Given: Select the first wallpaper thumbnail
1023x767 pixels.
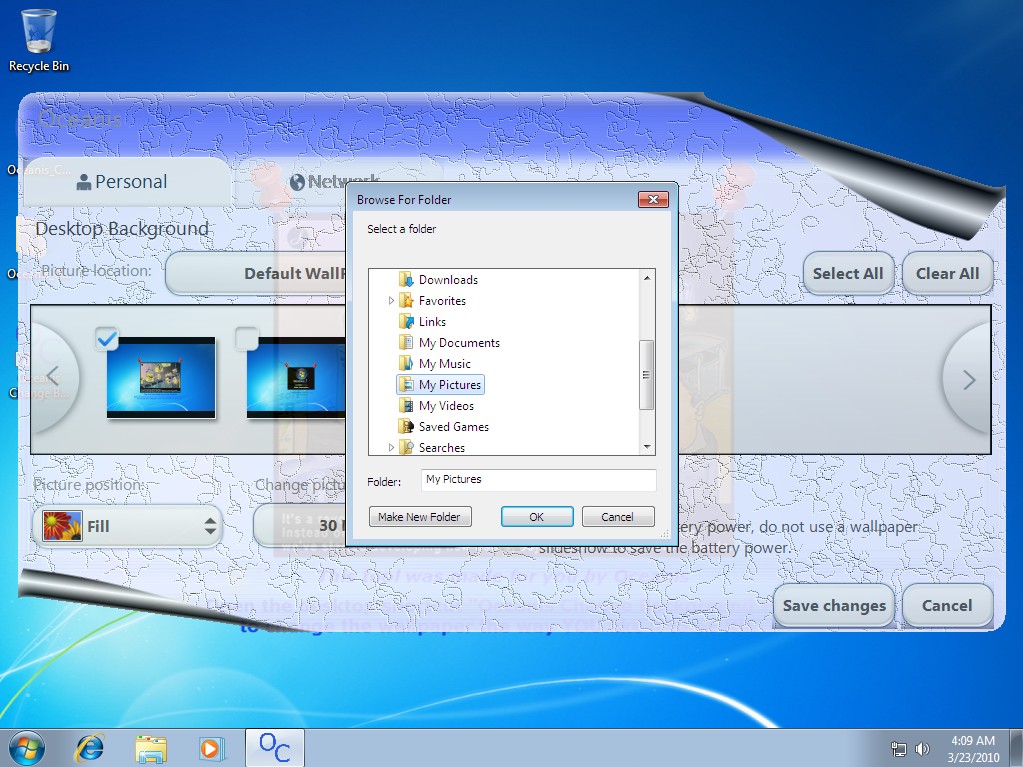Looking at the screenshot, I should [x=161, y=377].
